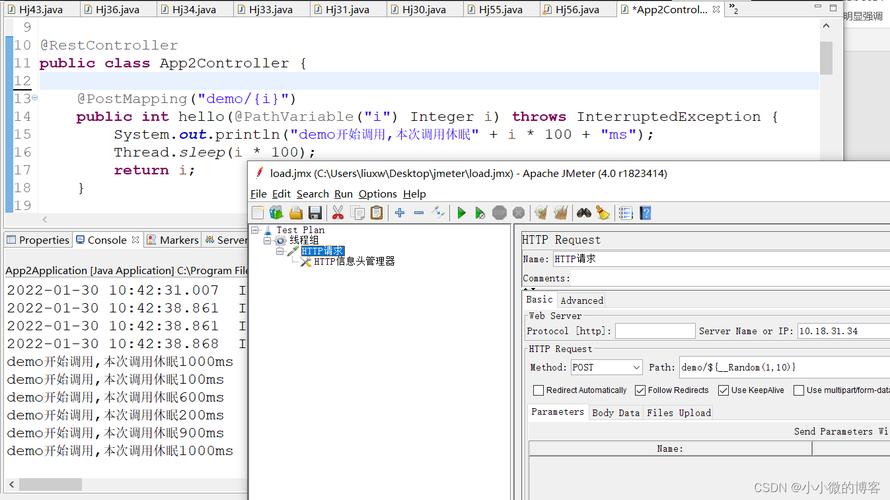Open Search with the binoculars icon
The width and height of the screenshot is (890, 500).
click(583, 213)
